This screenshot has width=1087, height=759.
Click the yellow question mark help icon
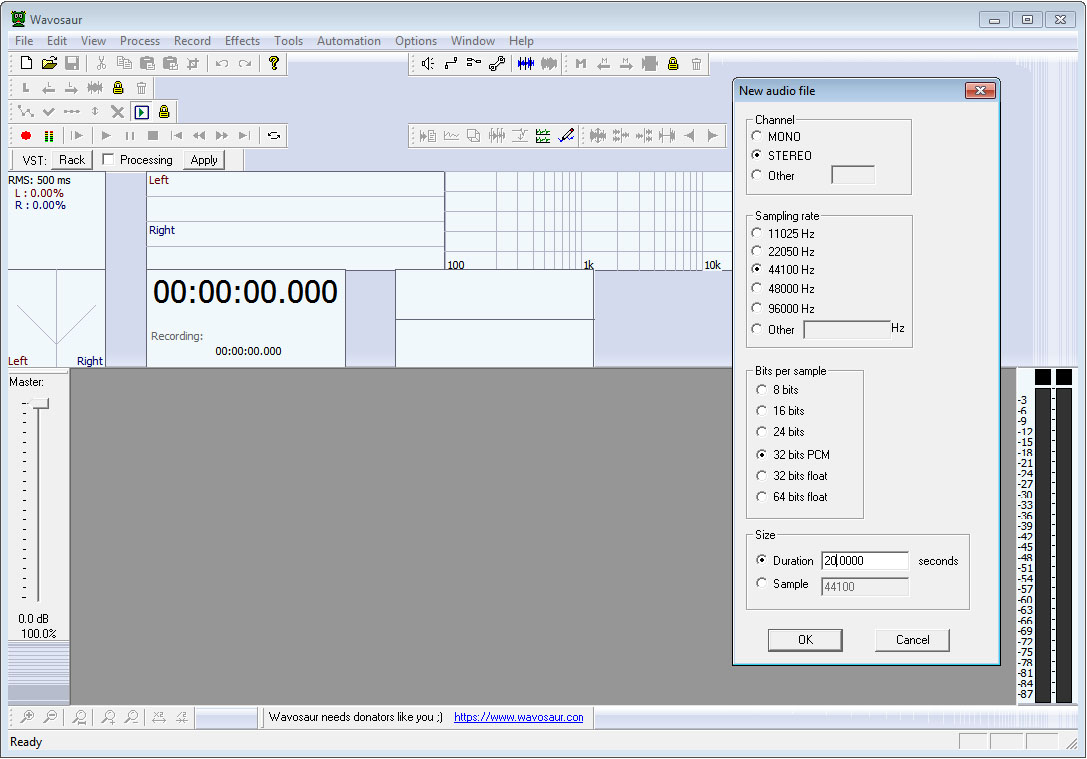tap(273, 63)
